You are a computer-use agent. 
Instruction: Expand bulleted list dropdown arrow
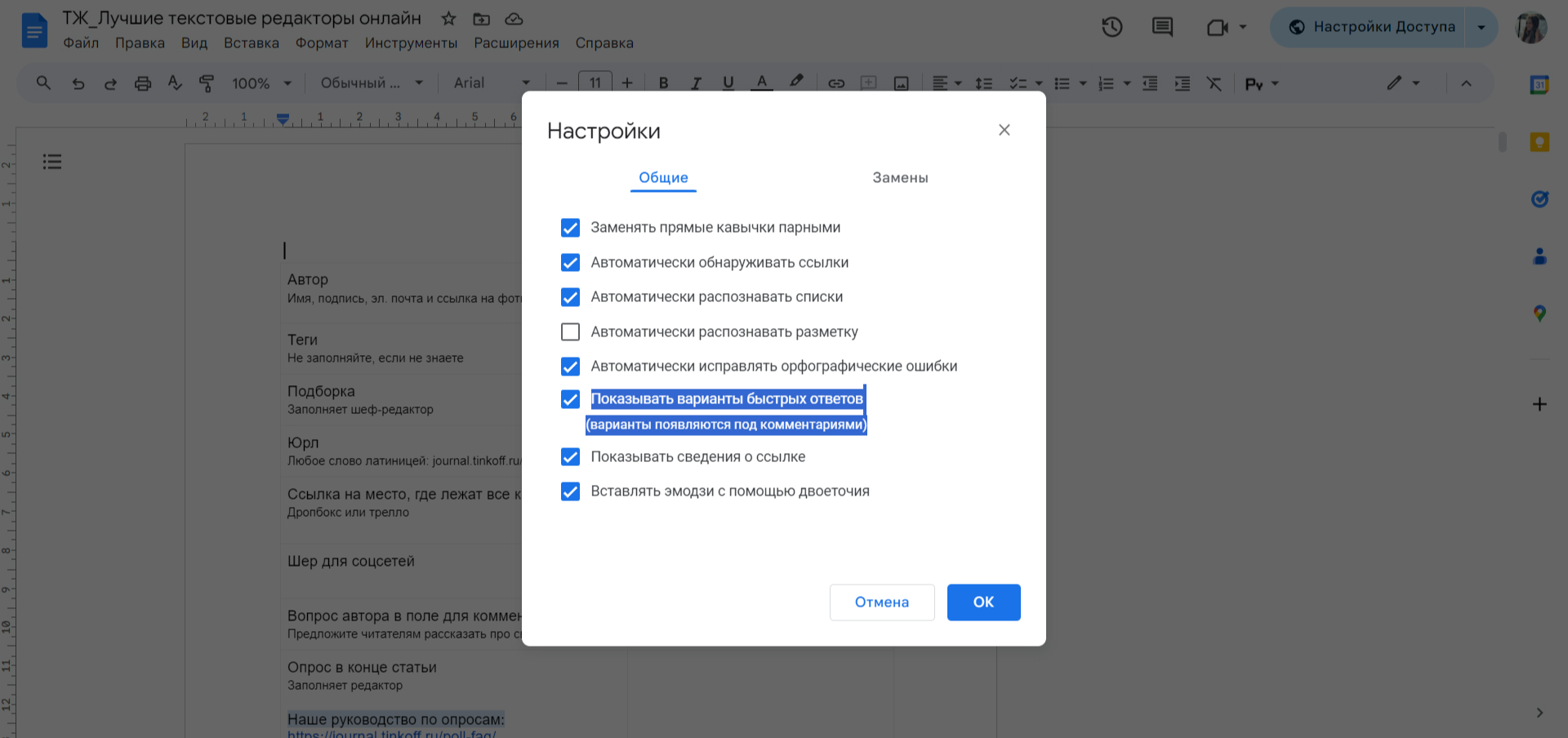click(x=1083, y=82)
